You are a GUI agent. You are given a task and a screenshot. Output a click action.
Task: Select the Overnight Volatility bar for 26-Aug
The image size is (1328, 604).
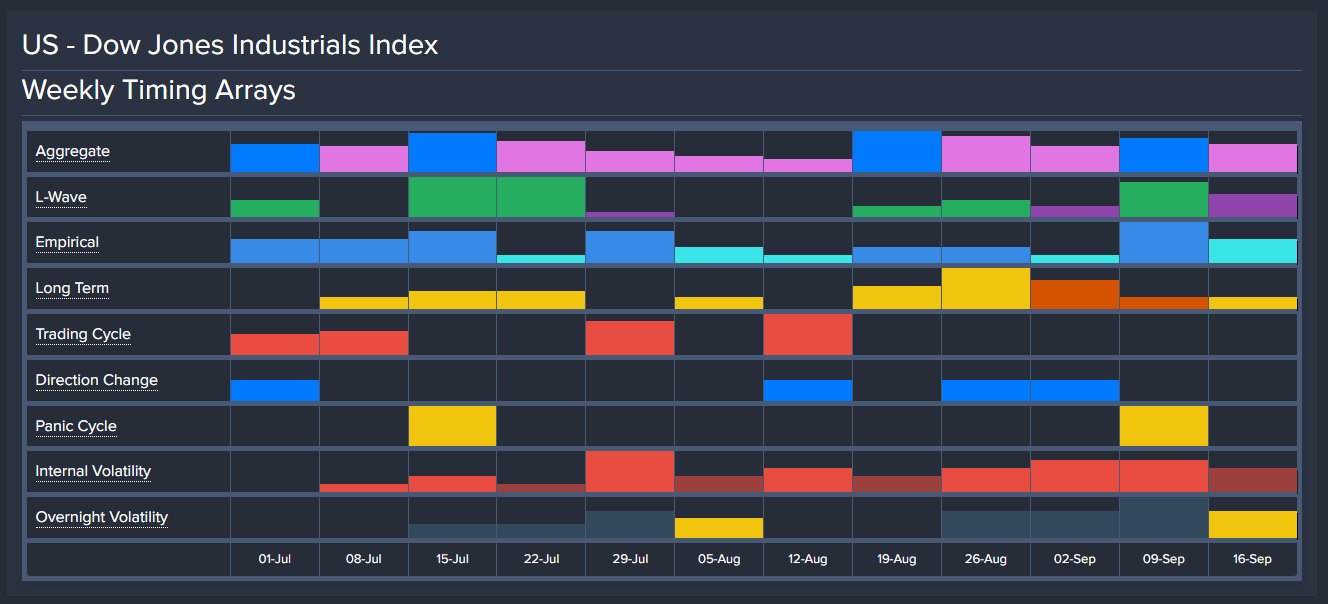click(986, 525)
